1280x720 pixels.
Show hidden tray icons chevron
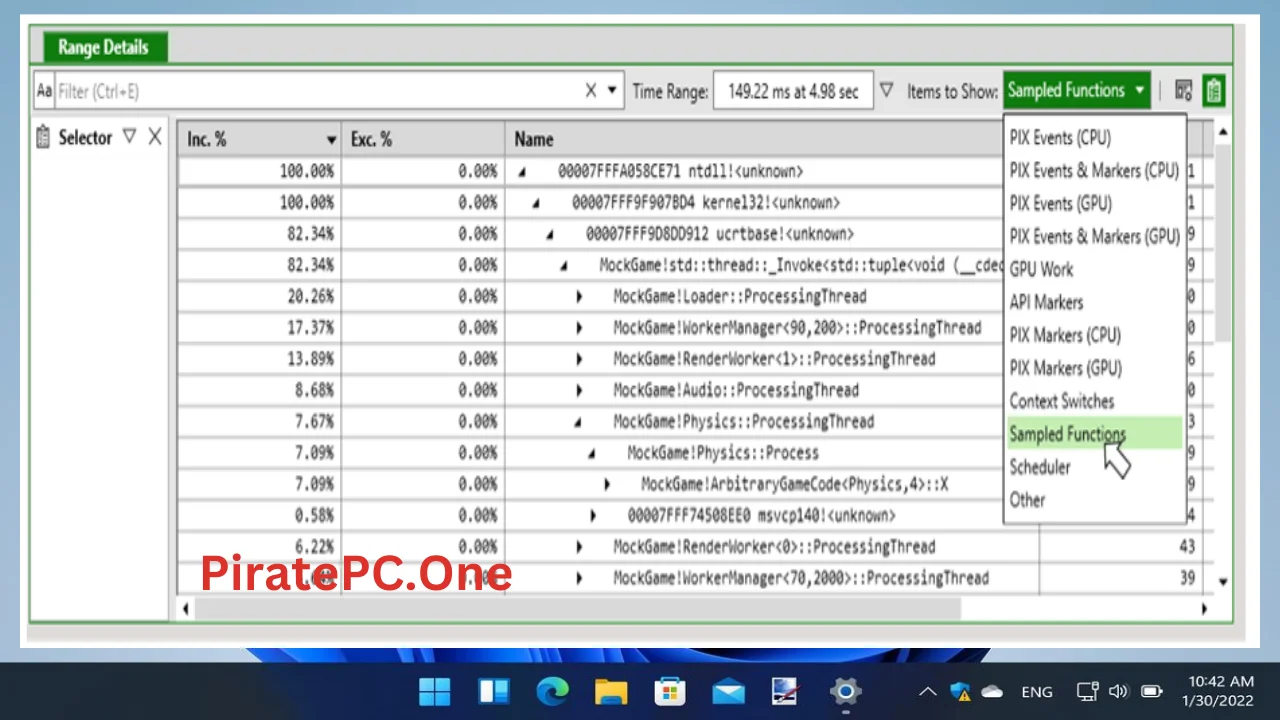click(x=927, y=691)
